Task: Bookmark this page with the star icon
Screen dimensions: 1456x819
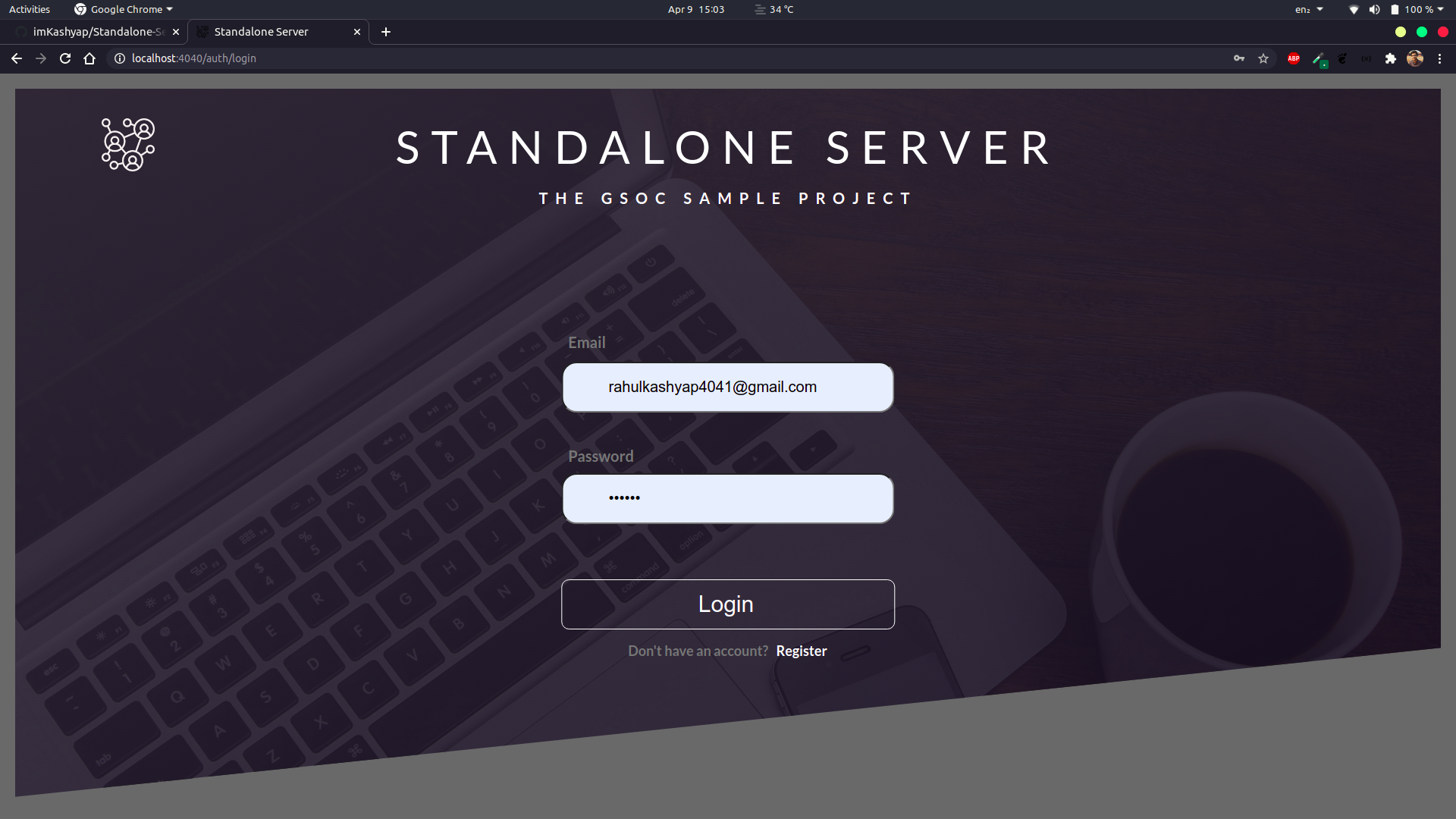Action: point(1263,58)
